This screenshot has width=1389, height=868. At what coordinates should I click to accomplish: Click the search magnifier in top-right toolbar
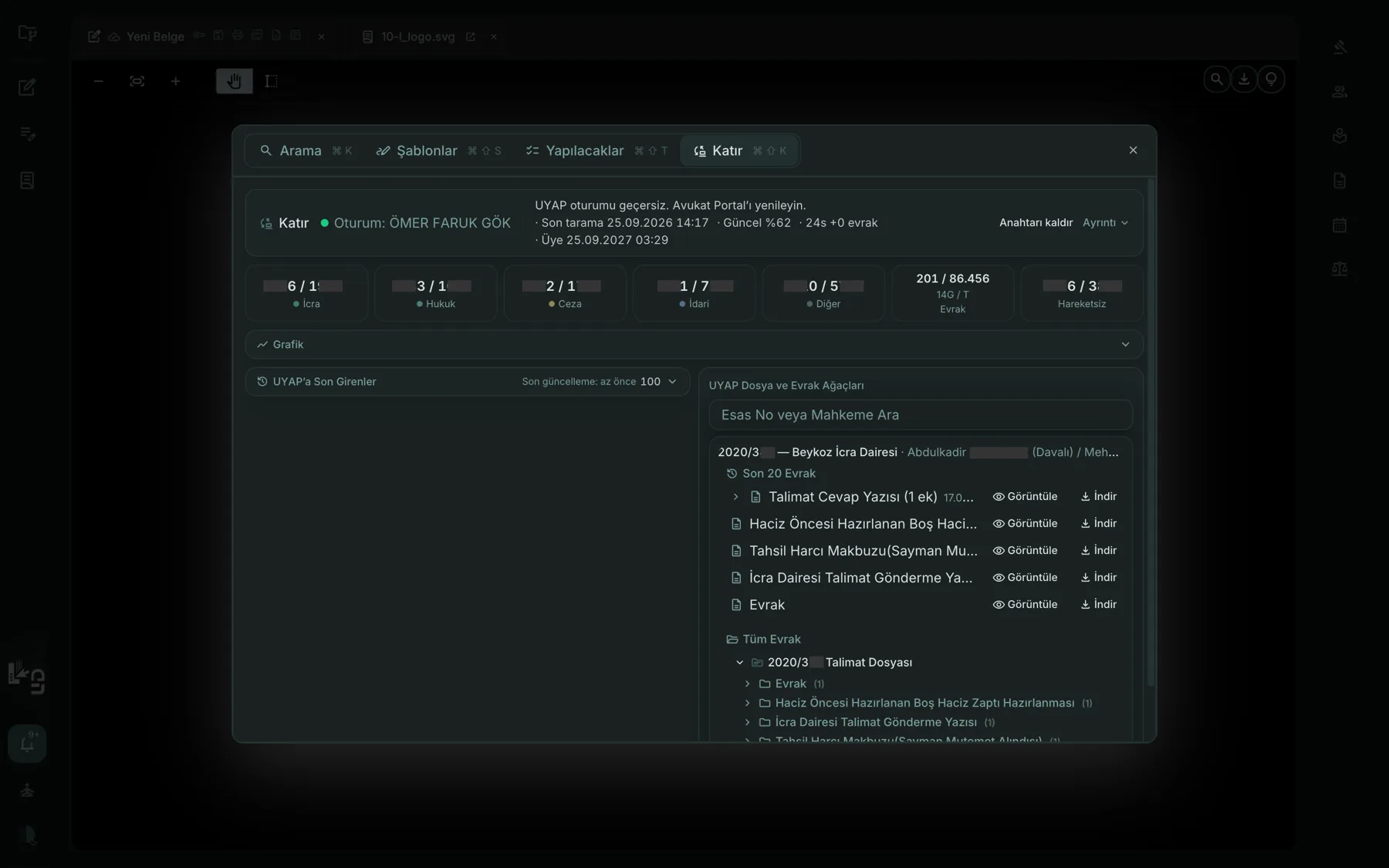pos(1217,79)
